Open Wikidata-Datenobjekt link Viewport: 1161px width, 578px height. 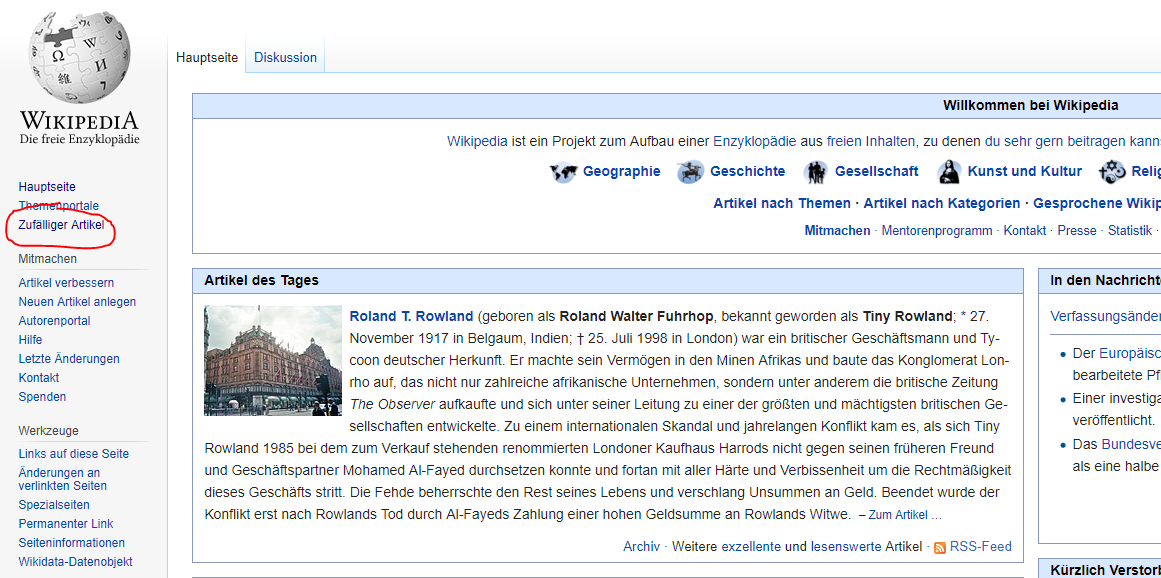point(76,562)
